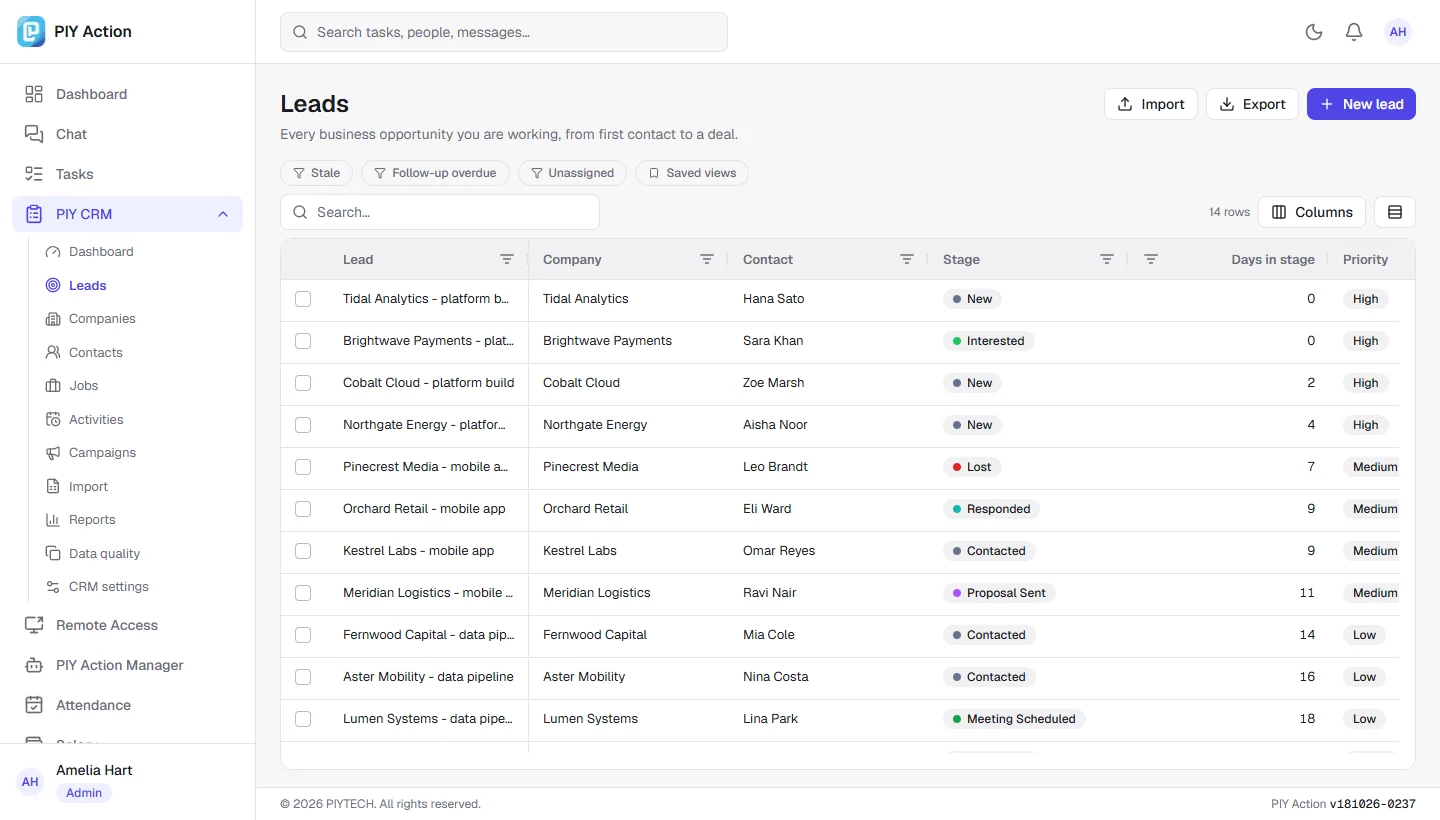
Task: Open Amelia Hart account menu in sidebar
Action: click(127, 781)
